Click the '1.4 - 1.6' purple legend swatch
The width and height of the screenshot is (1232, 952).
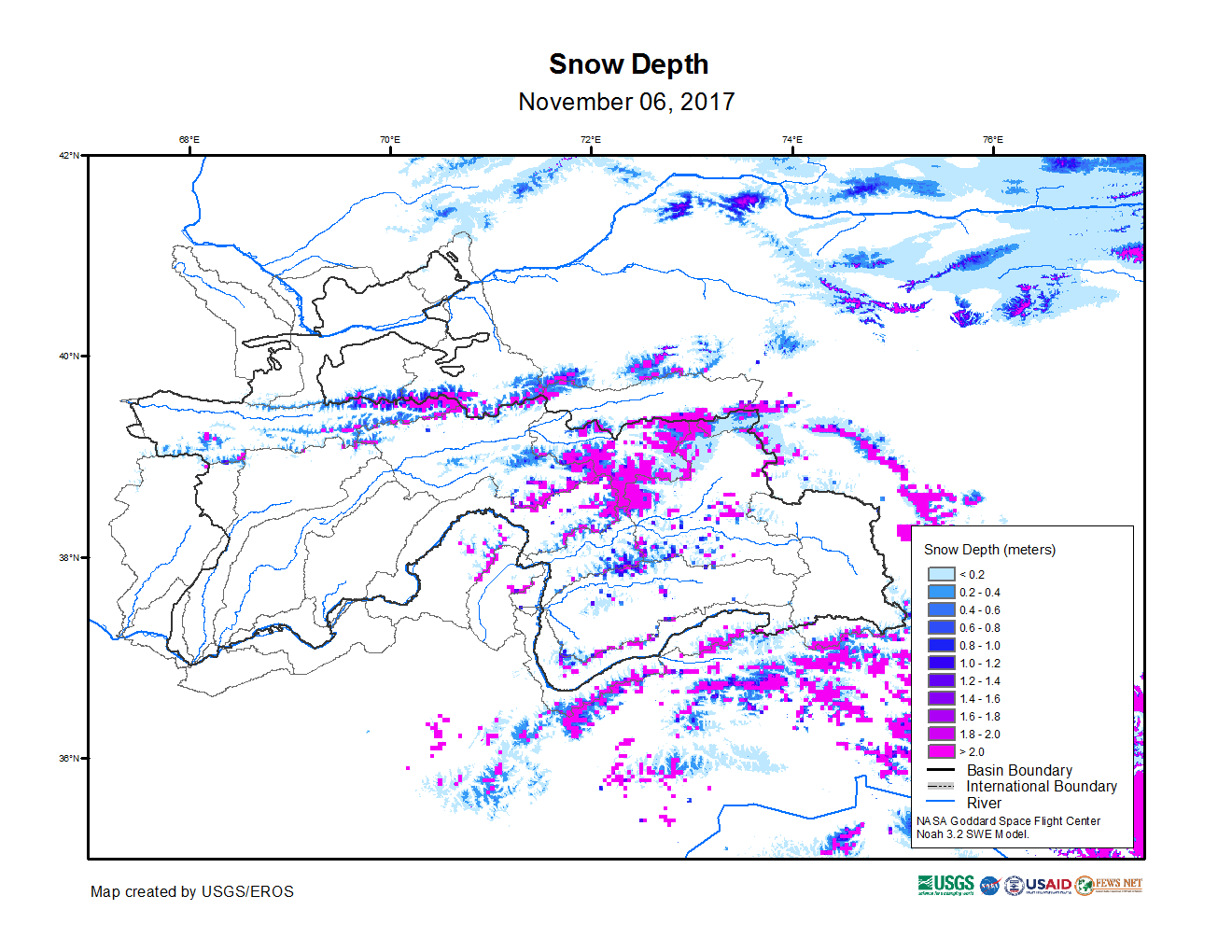click(x=941, y=698)
